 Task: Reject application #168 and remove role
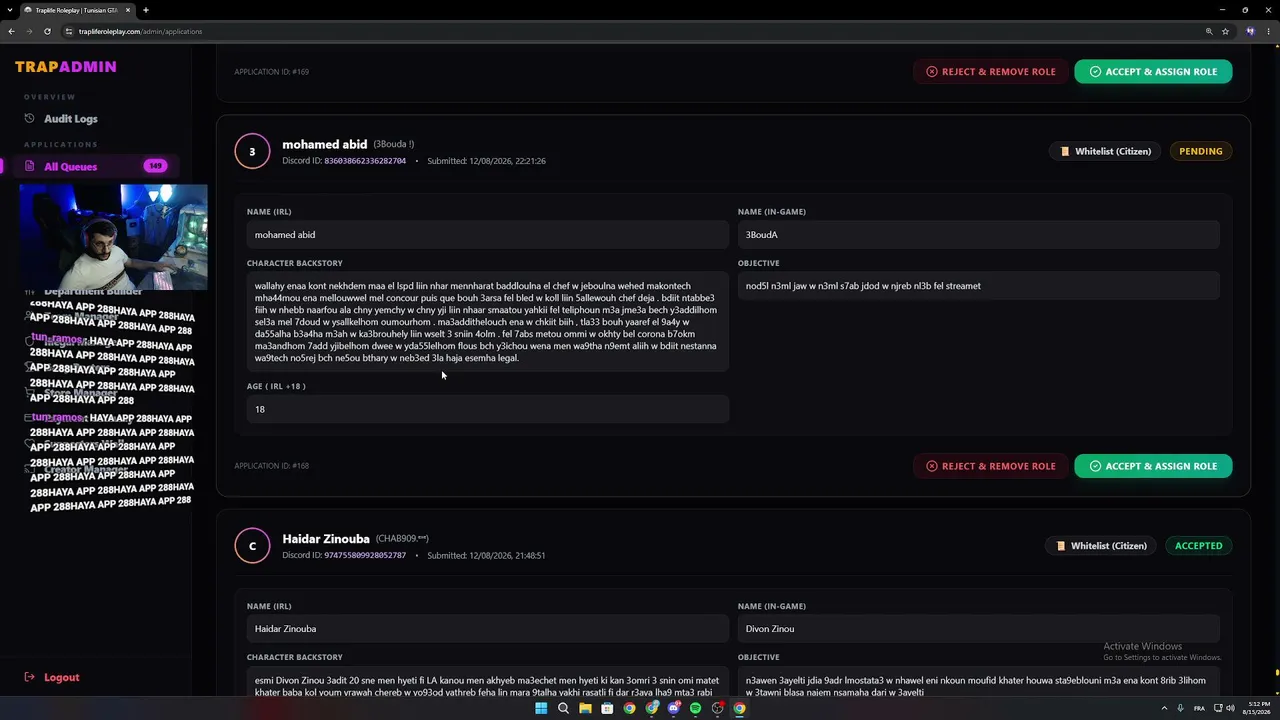pos(991,466)
